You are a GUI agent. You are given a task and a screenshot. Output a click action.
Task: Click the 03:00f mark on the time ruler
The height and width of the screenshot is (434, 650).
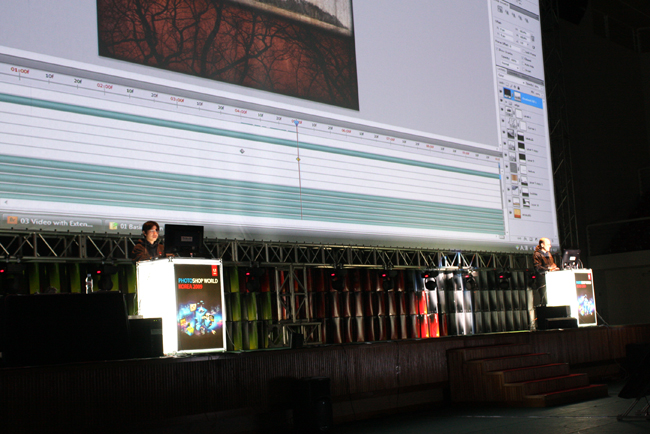tap(177, 99)
